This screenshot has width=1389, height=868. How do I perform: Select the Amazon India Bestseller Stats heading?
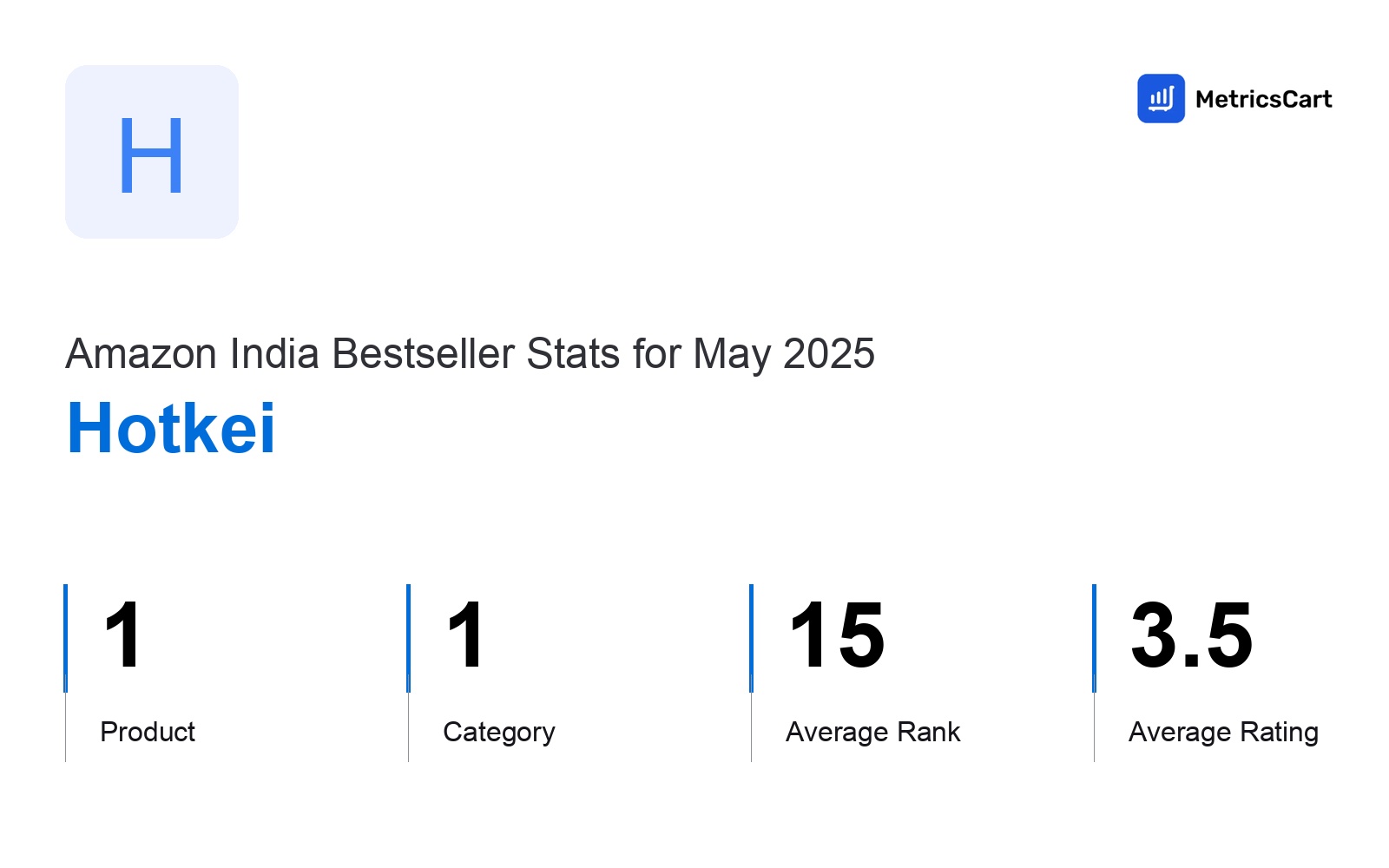click(470, 354)
